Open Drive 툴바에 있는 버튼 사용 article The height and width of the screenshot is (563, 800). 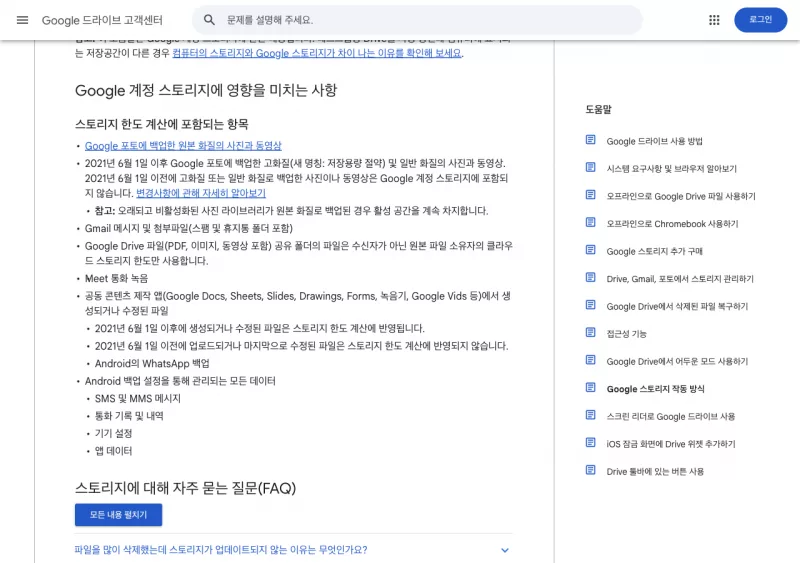(655, 472)
